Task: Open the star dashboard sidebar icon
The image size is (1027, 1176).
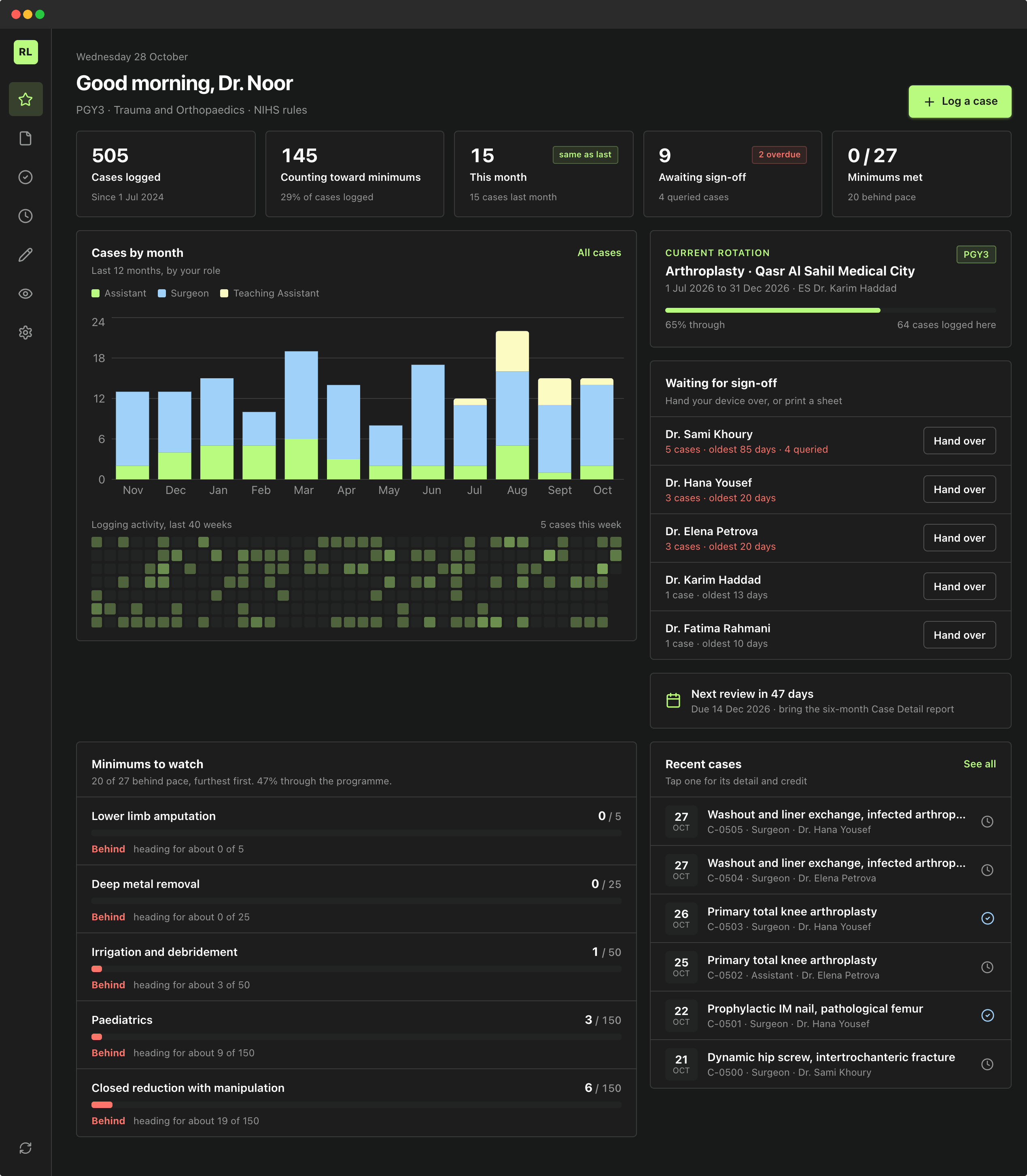Action: click(25, 99)
